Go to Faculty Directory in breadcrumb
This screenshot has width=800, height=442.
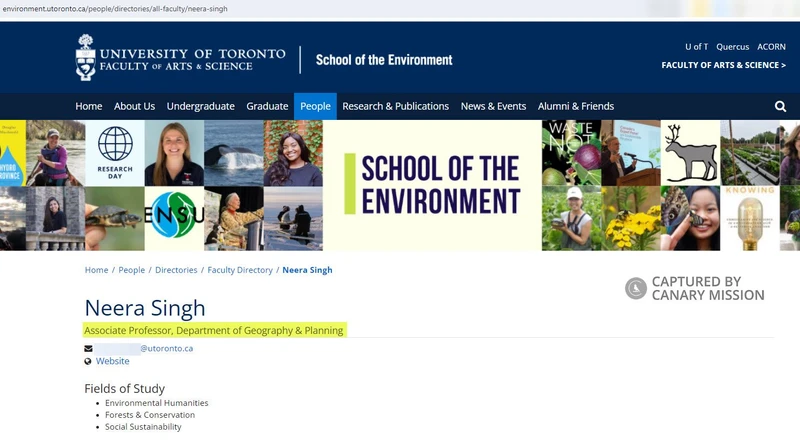point(240,270)
